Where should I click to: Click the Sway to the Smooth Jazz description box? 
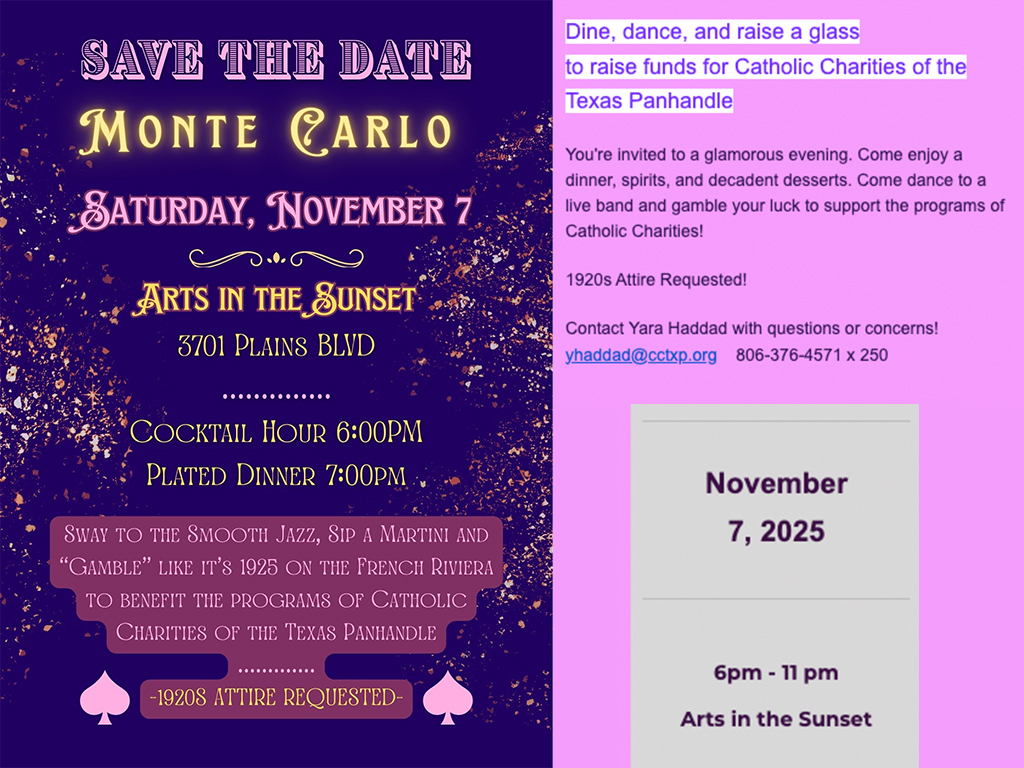pos(276,584)
